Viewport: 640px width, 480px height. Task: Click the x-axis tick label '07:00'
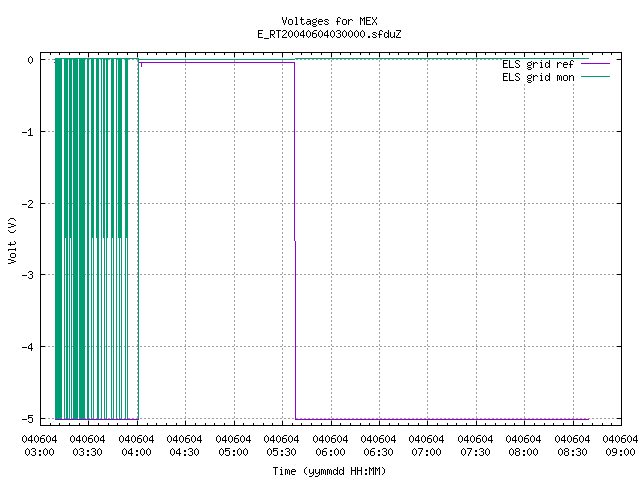pos(427,452)
